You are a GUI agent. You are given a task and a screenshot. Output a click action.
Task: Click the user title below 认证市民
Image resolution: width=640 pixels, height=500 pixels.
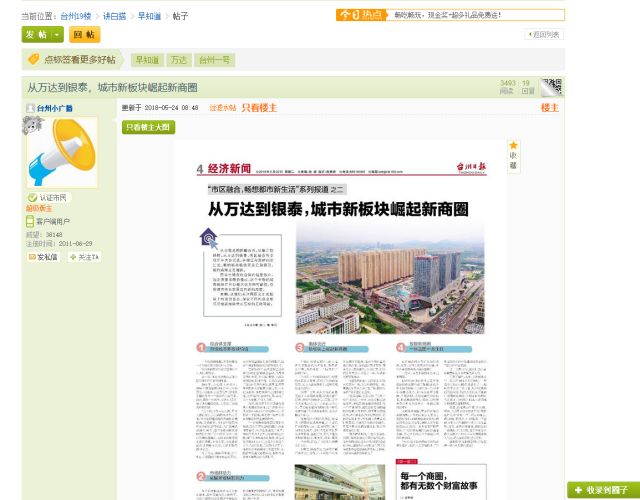39,209
